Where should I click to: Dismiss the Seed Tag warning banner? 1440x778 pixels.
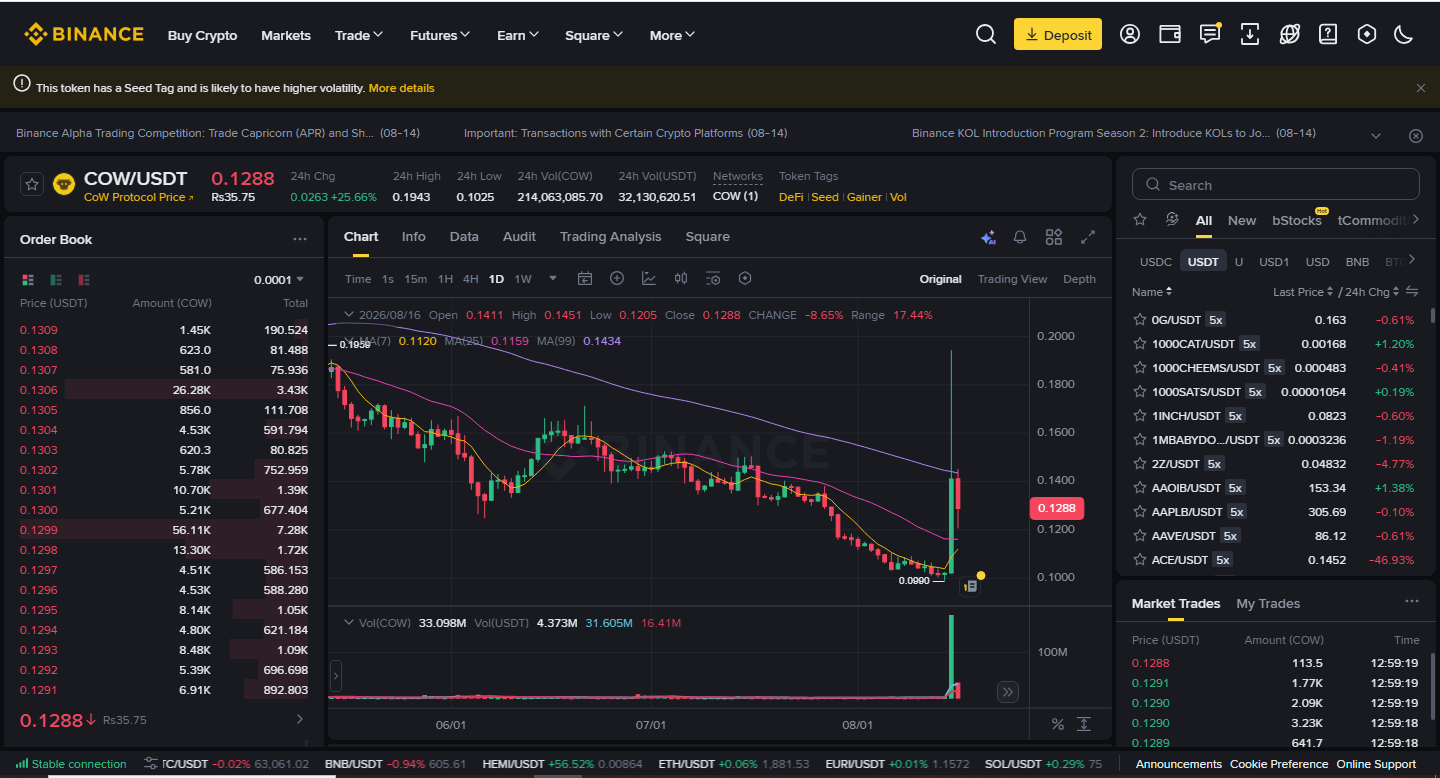(1421, 88)
